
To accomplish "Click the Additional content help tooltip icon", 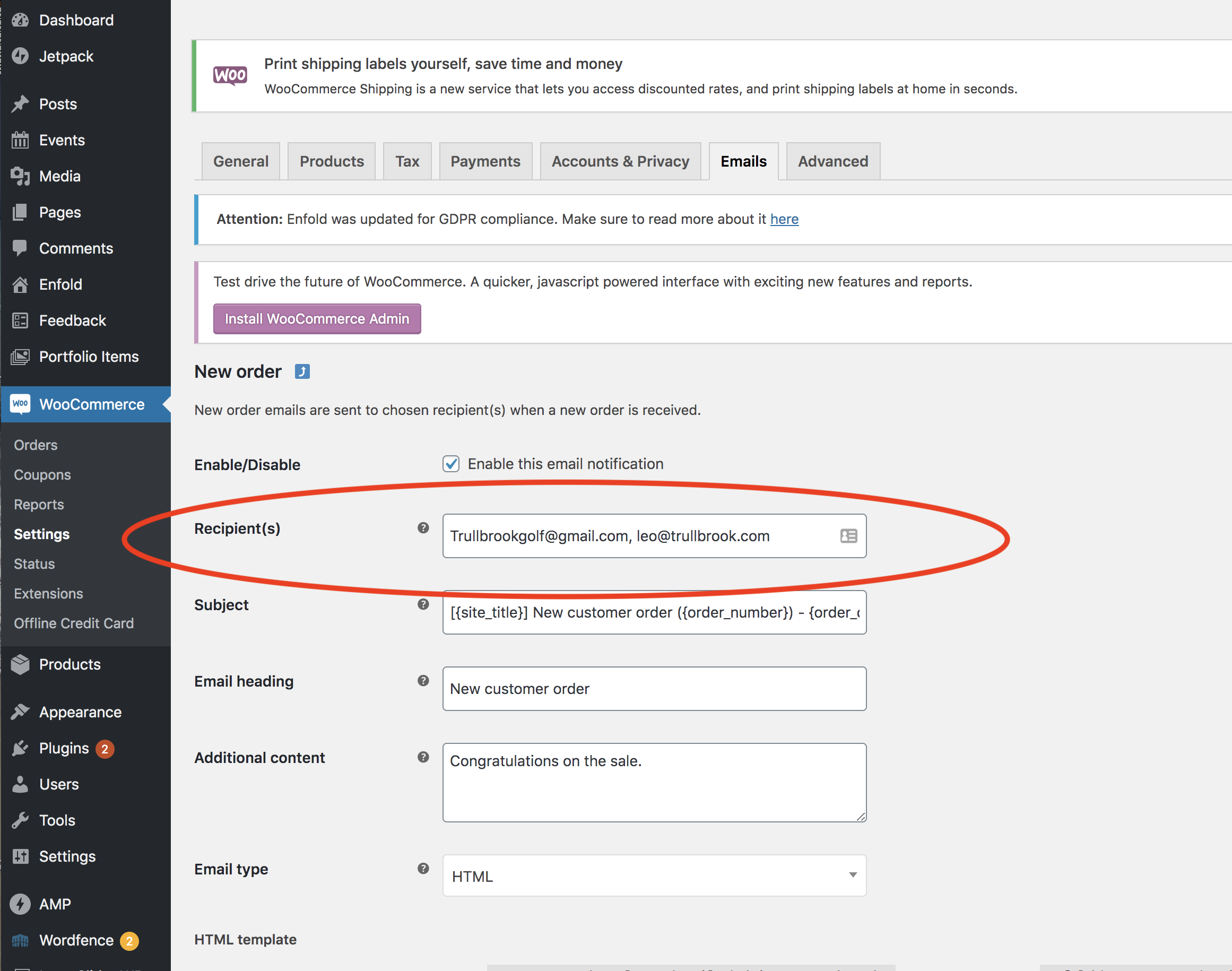I will tap(423, 757).
